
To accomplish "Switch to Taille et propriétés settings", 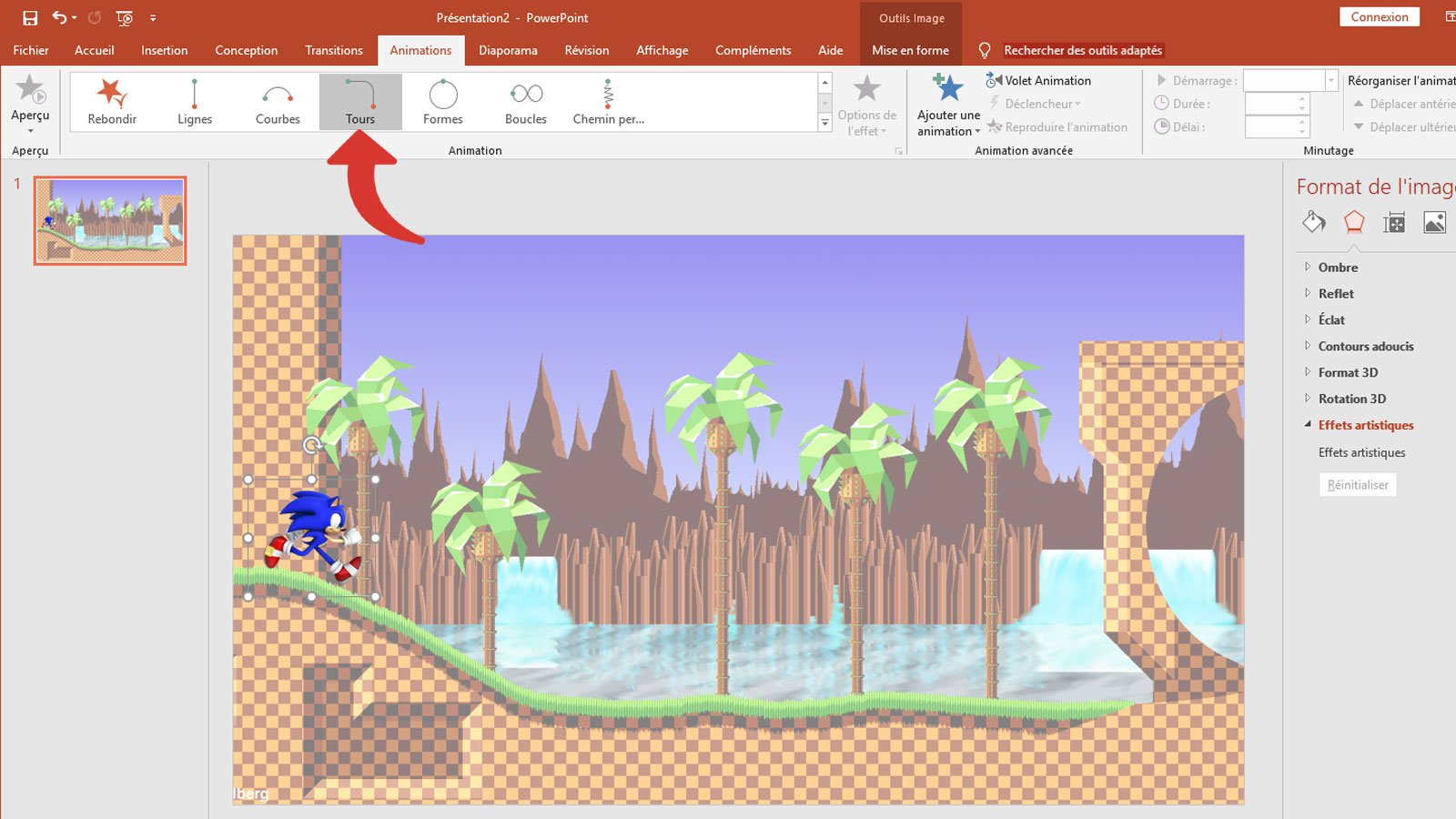I will (1394, 221).
